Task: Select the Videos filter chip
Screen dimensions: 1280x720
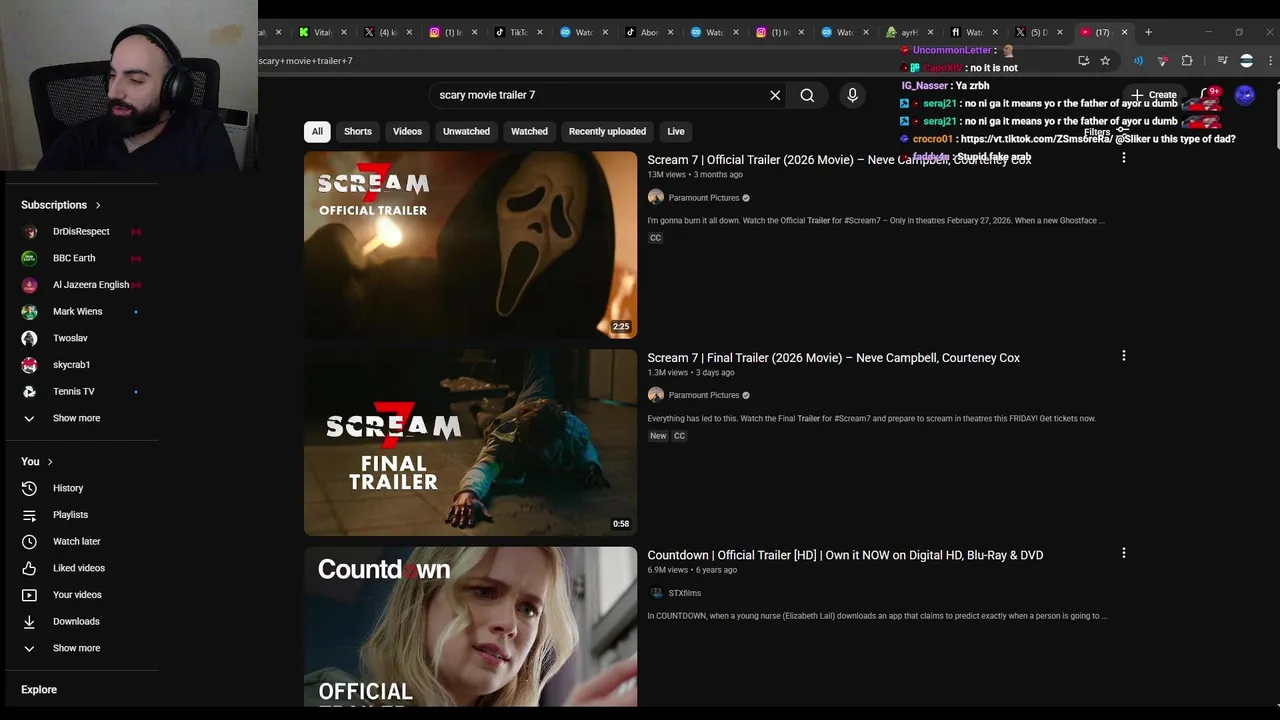Action: coord(407,131)
